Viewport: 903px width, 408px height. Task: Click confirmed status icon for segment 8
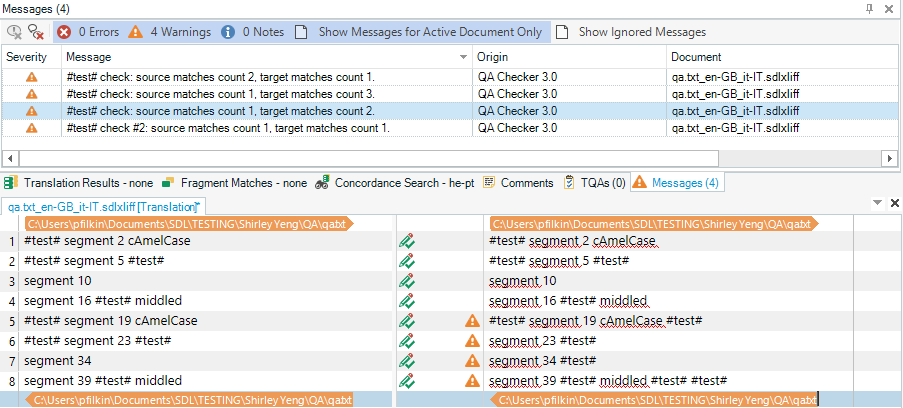coord(407,381)
